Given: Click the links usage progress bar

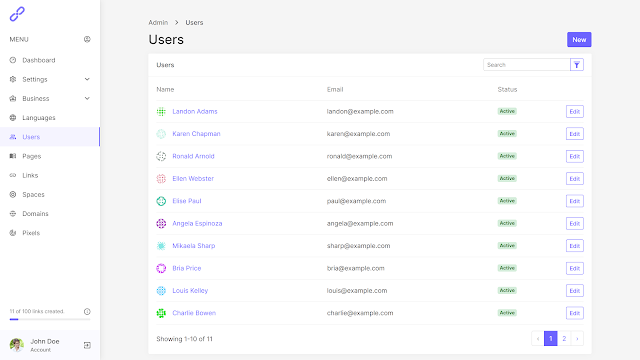Looking at the screenshot, I should tap(50, 319).
